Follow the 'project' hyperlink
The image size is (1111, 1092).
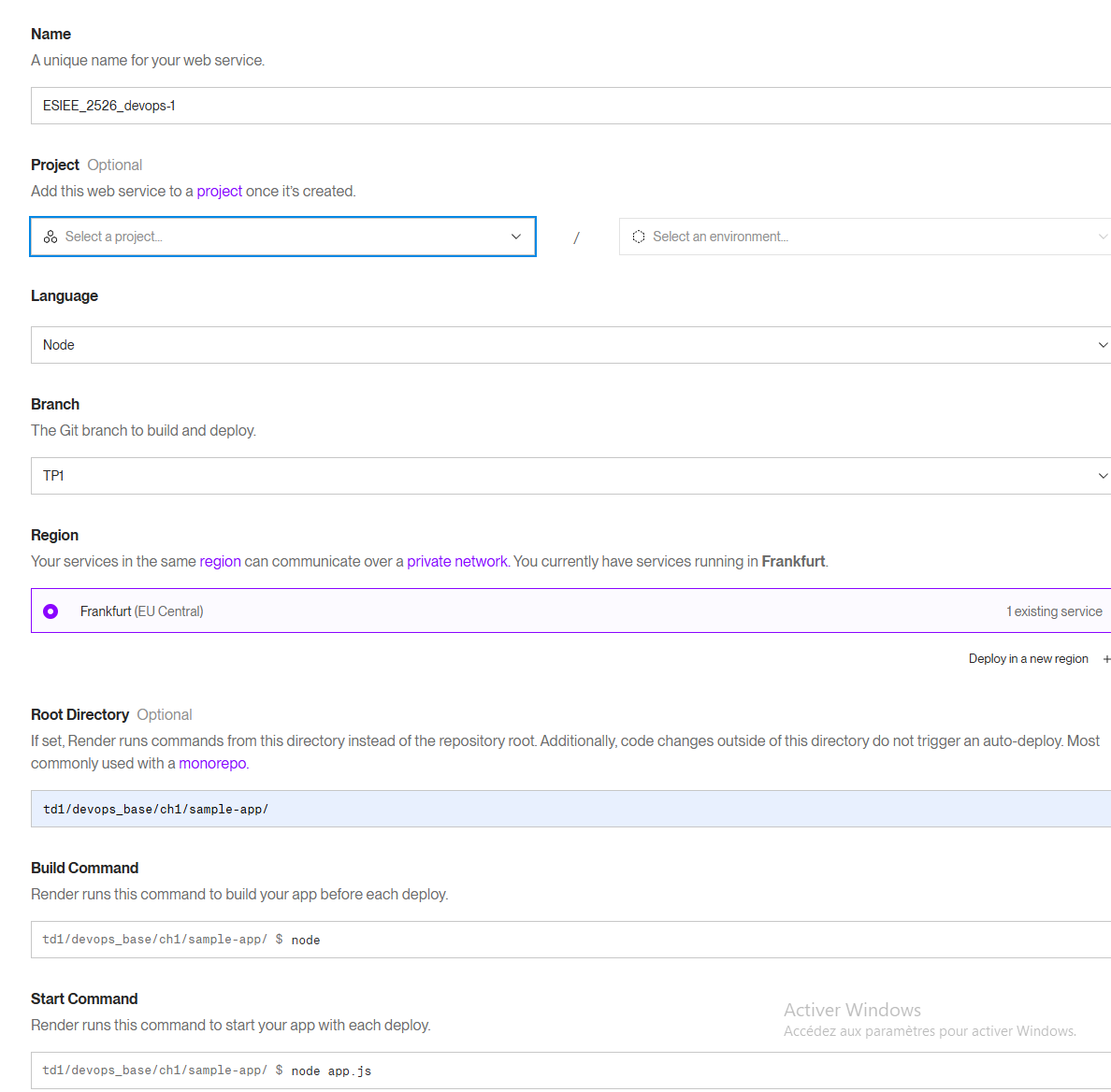[x=219, y=191]
